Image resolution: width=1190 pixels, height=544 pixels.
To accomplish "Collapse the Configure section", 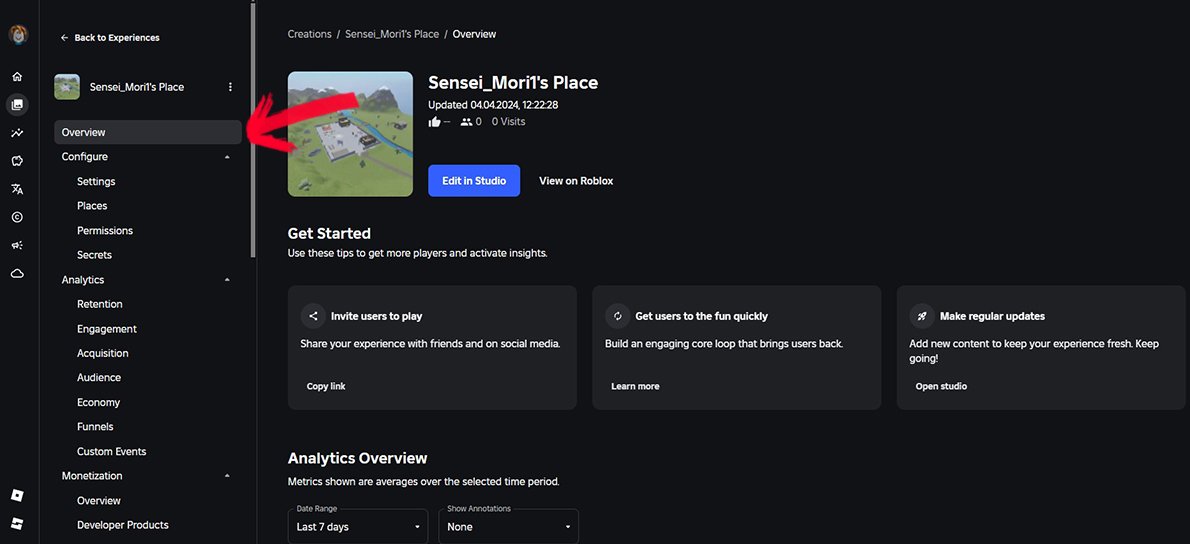I will pyautogui.click(x=227, y=157).
